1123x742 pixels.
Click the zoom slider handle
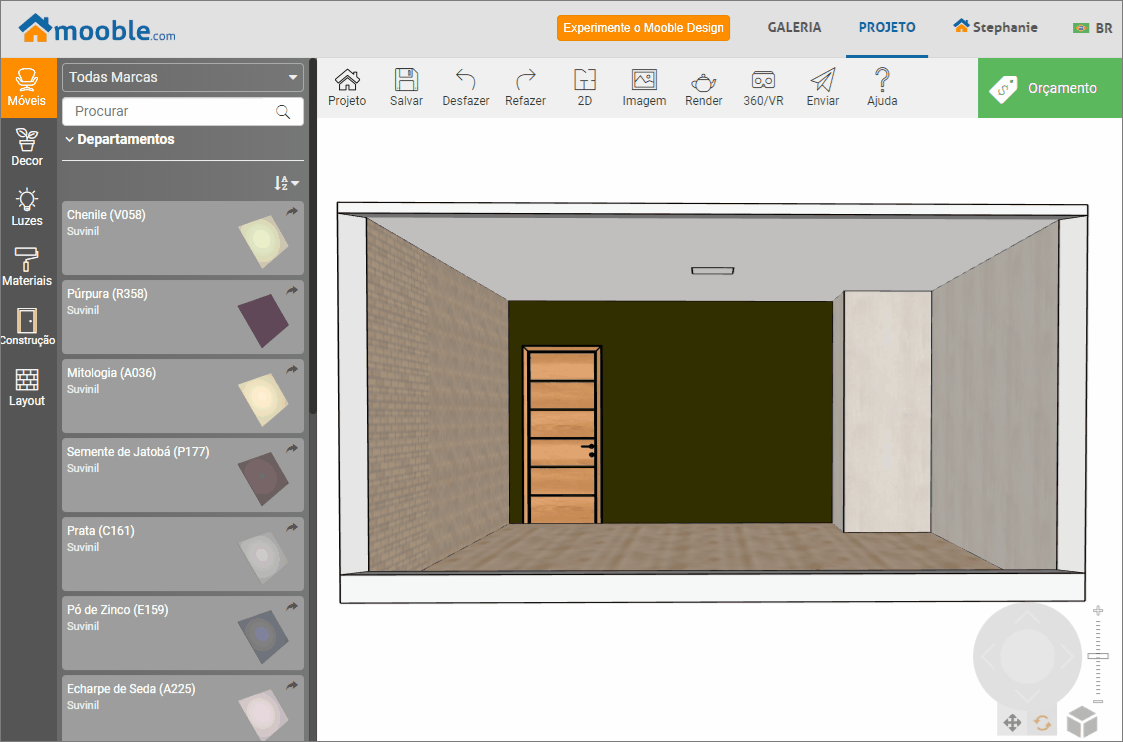pyautogui.click(x=1098, y=655)
